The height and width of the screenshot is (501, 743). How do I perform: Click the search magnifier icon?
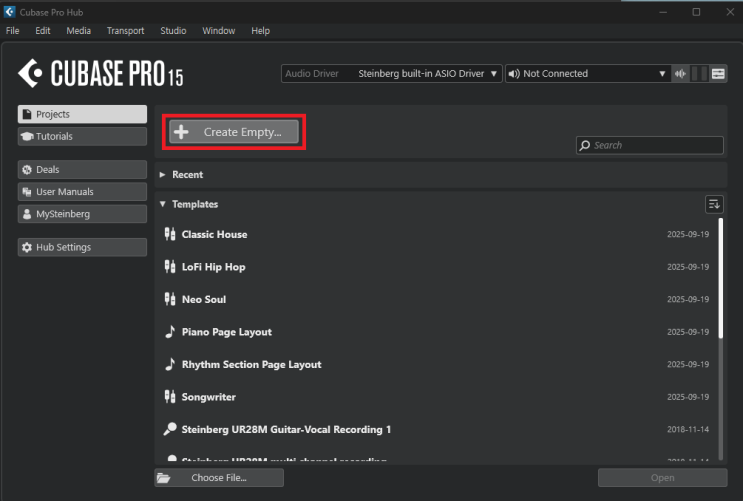click(x=585, y=145)
